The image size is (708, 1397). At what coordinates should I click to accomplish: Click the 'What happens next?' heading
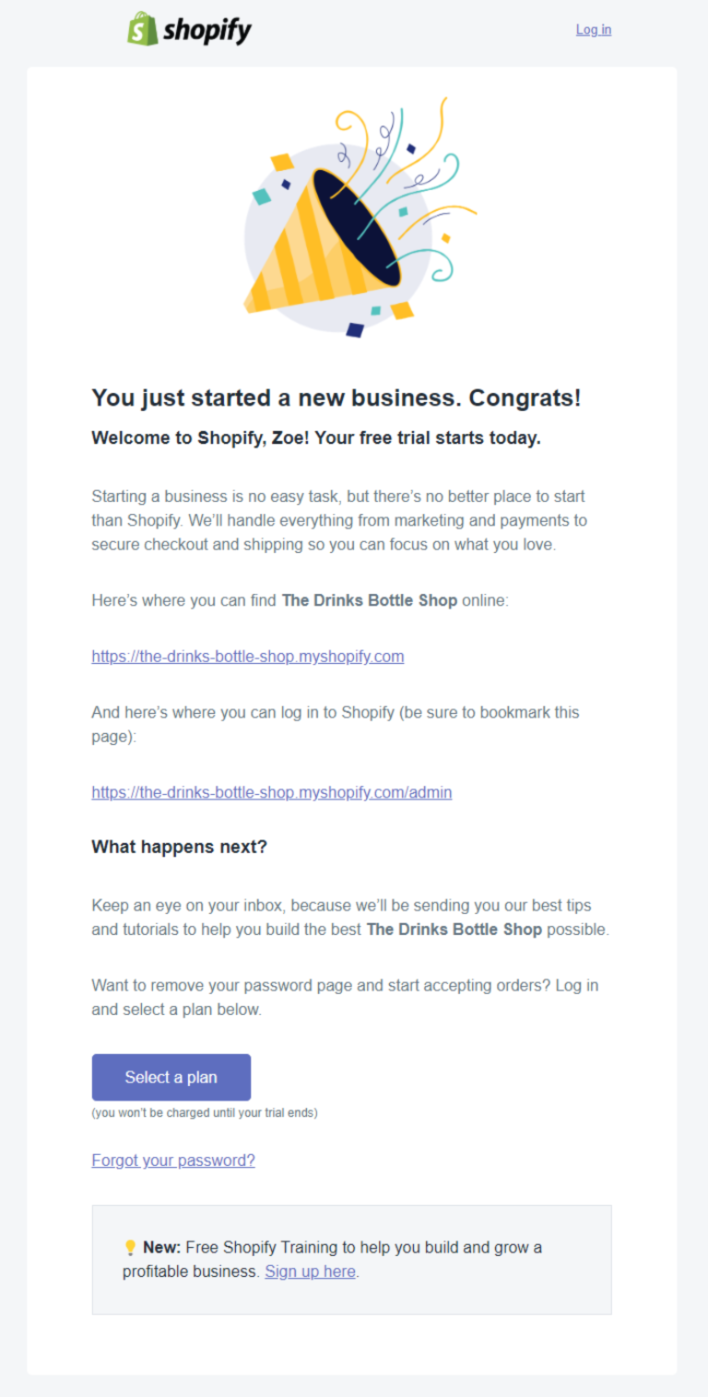pos(179,847)
